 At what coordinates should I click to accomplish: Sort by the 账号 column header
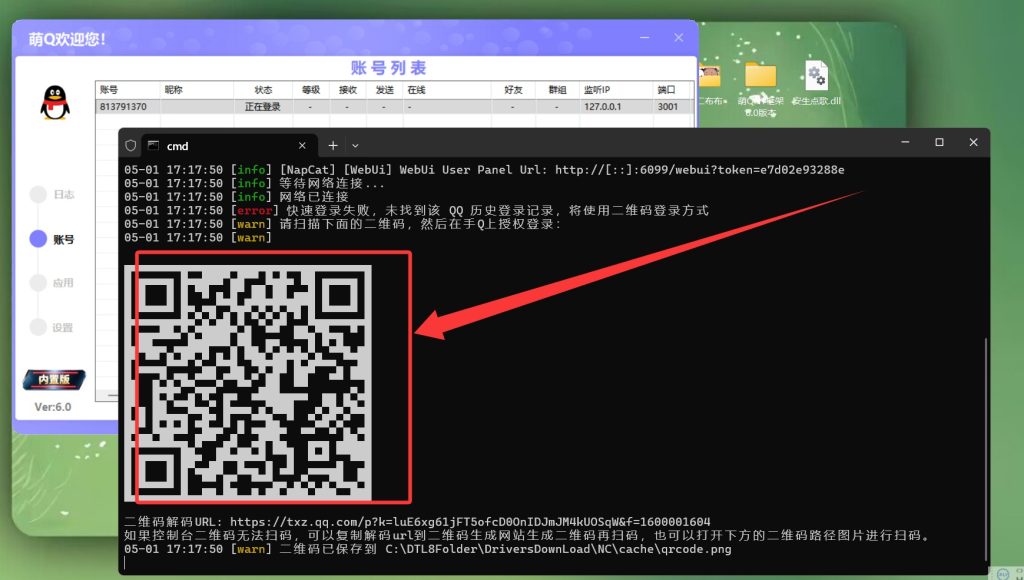128,90
